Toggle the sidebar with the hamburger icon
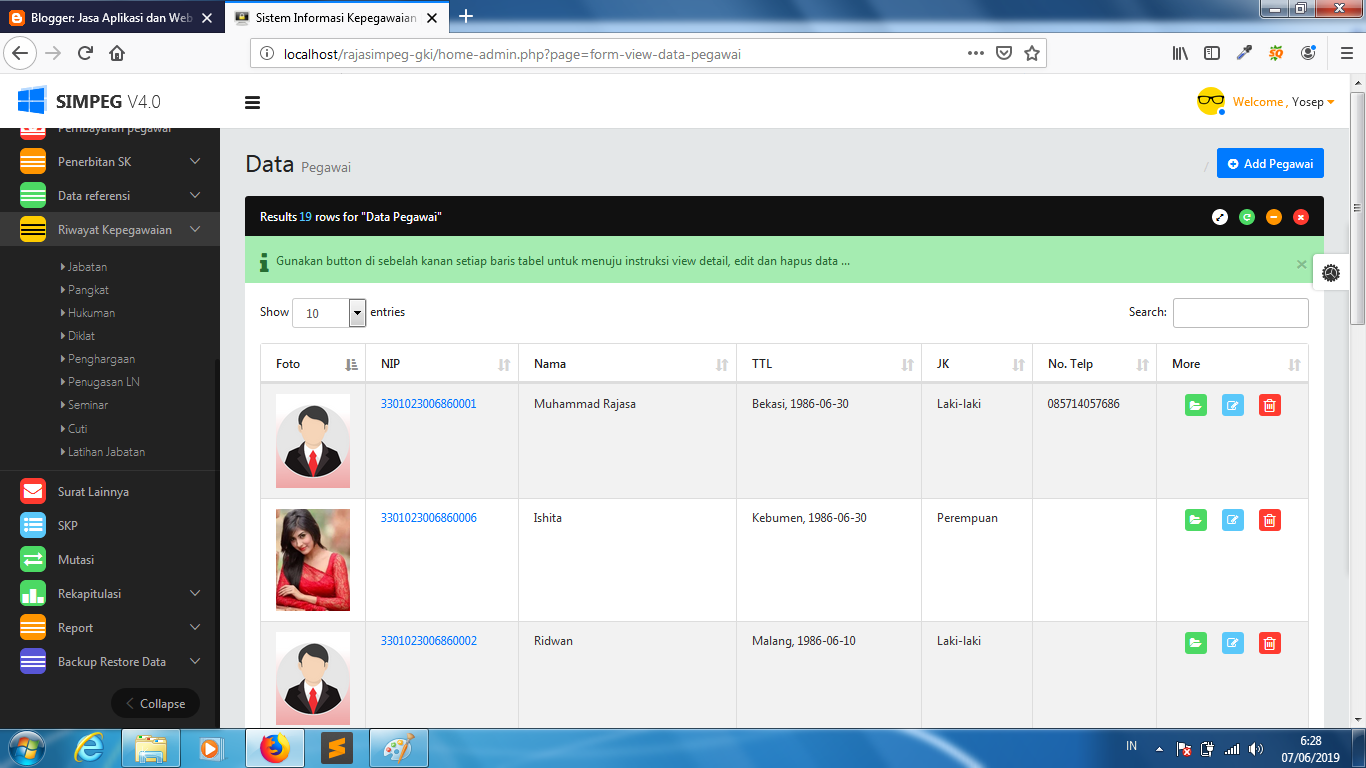The image size is (1366, 768). point(252,102)
